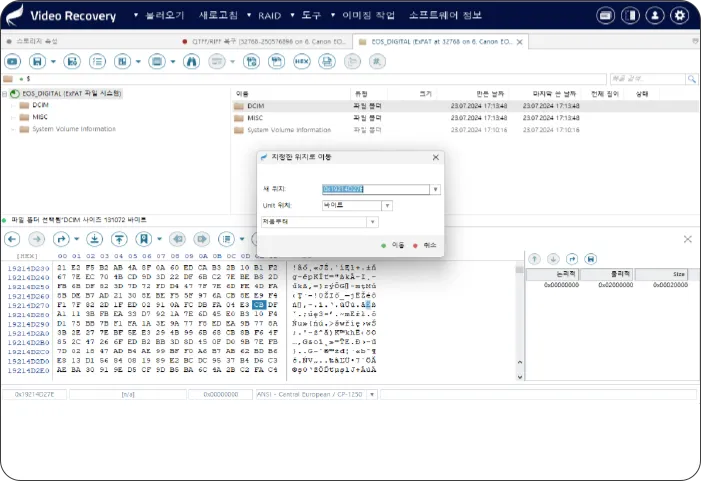Screen dimensions: 701x481
Task: Open the 처음부터 dropdown in dialog
Action: [373, 222]
